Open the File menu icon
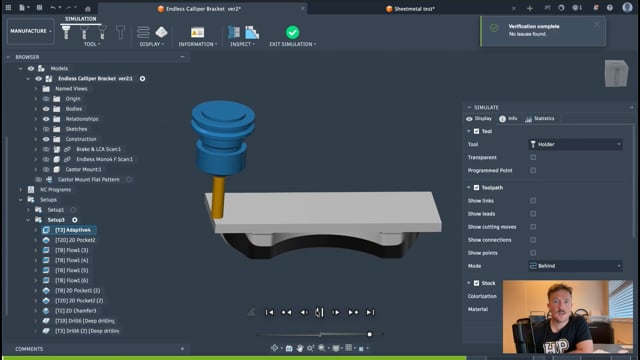The height and width of the screenshot is (360, 640). click(22, 8)
